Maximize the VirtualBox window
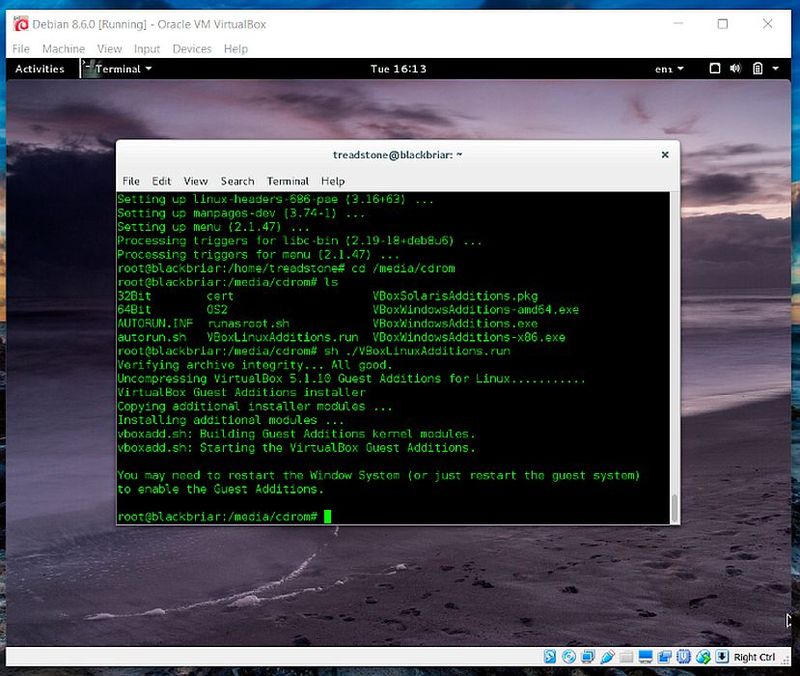Viewport: 800px width, 676px height. click(722, 24)
